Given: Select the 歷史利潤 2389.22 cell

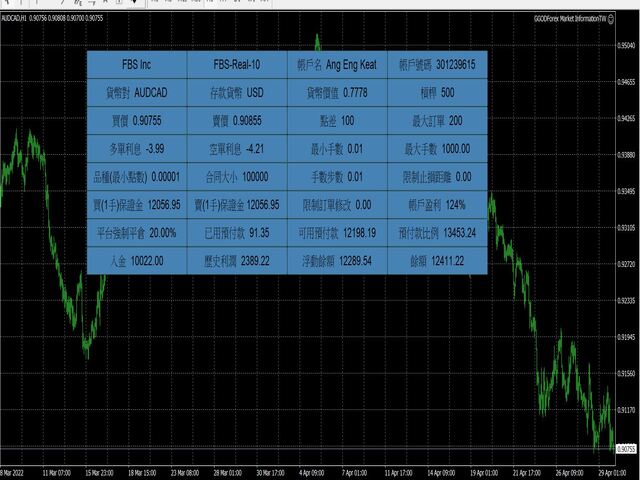Looking at the screenshot, I should pos(237,261).
